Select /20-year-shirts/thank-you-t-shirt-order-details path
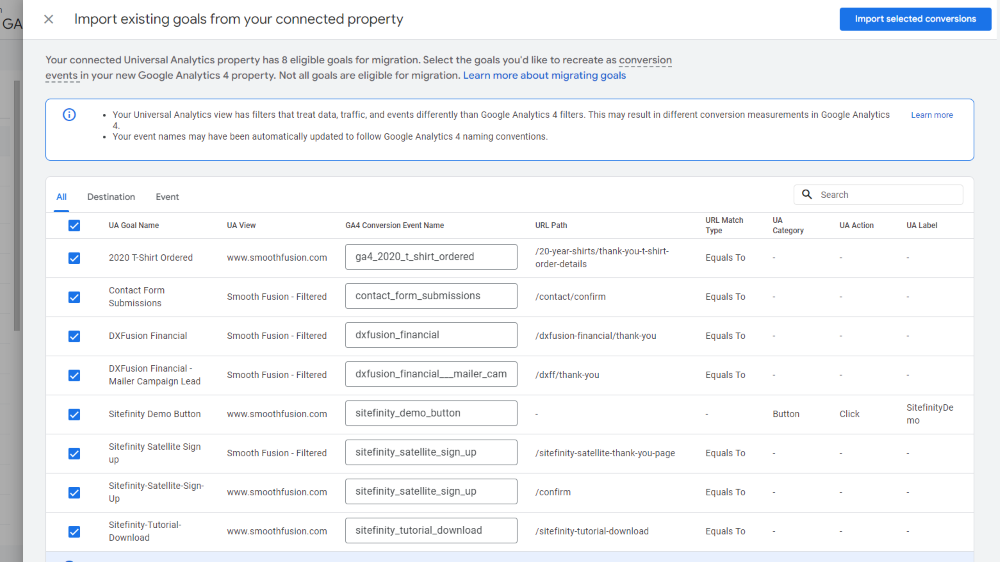Image resolution: width=1000 pixels, height=562 pixels. coord(601,258)
